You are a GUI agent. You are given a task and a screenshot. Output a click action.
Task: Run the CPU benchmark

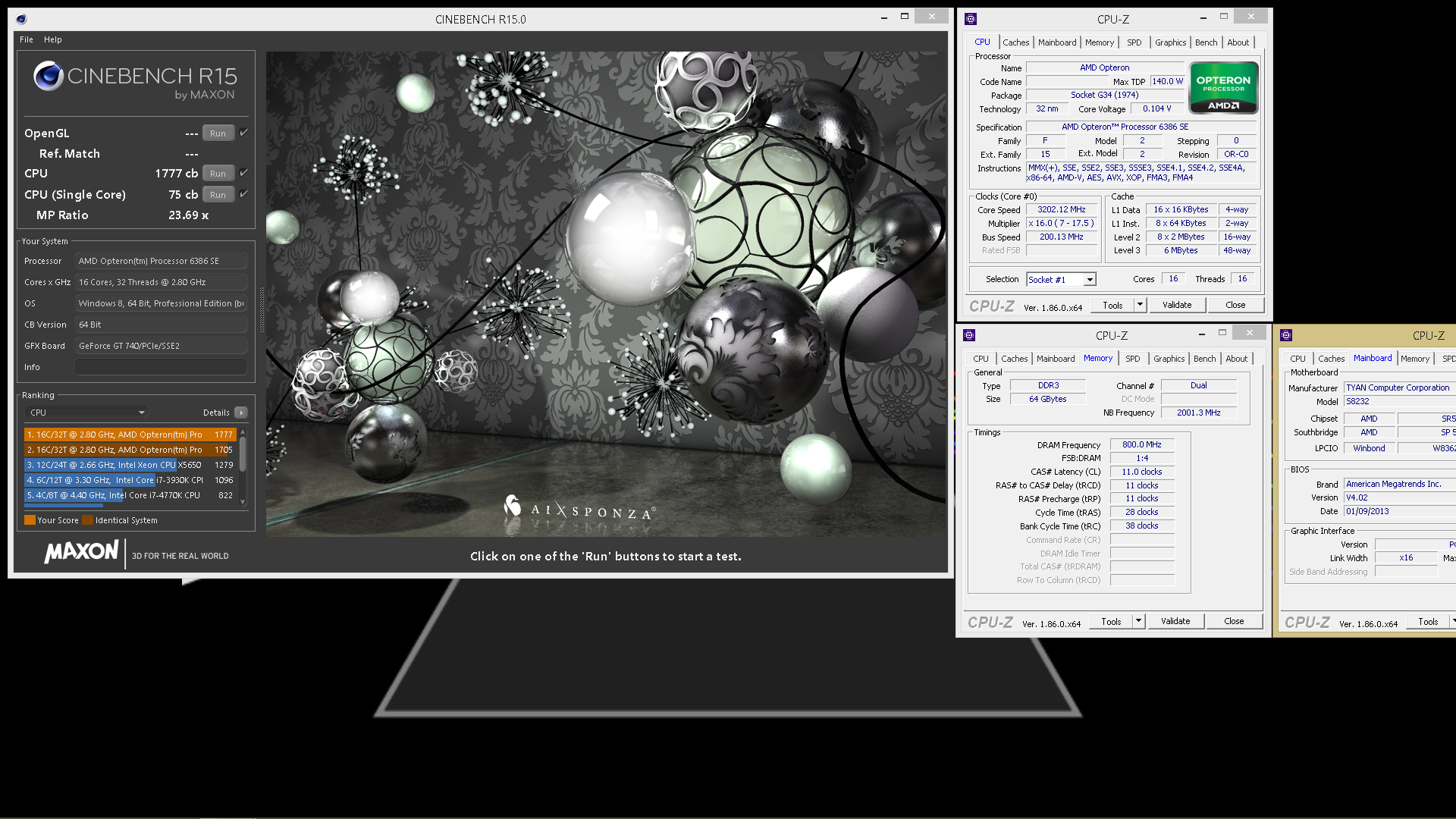218,174
